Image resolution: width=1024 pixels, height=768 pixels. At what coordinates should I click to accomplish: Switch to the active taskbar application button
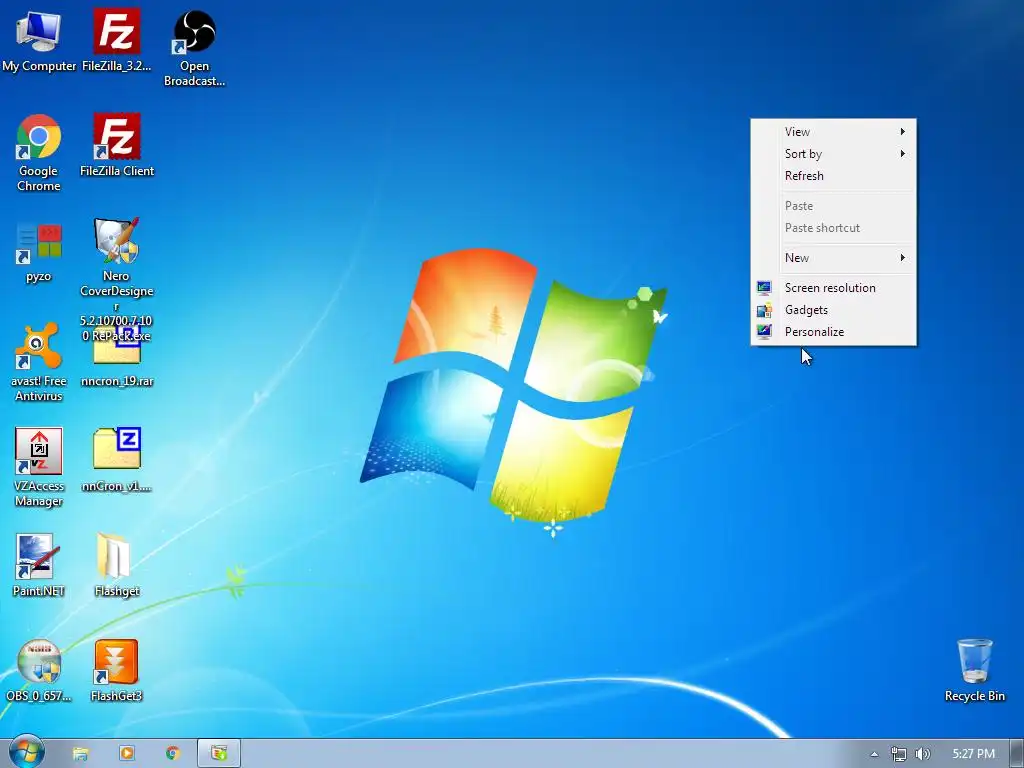tap(219, 754)
